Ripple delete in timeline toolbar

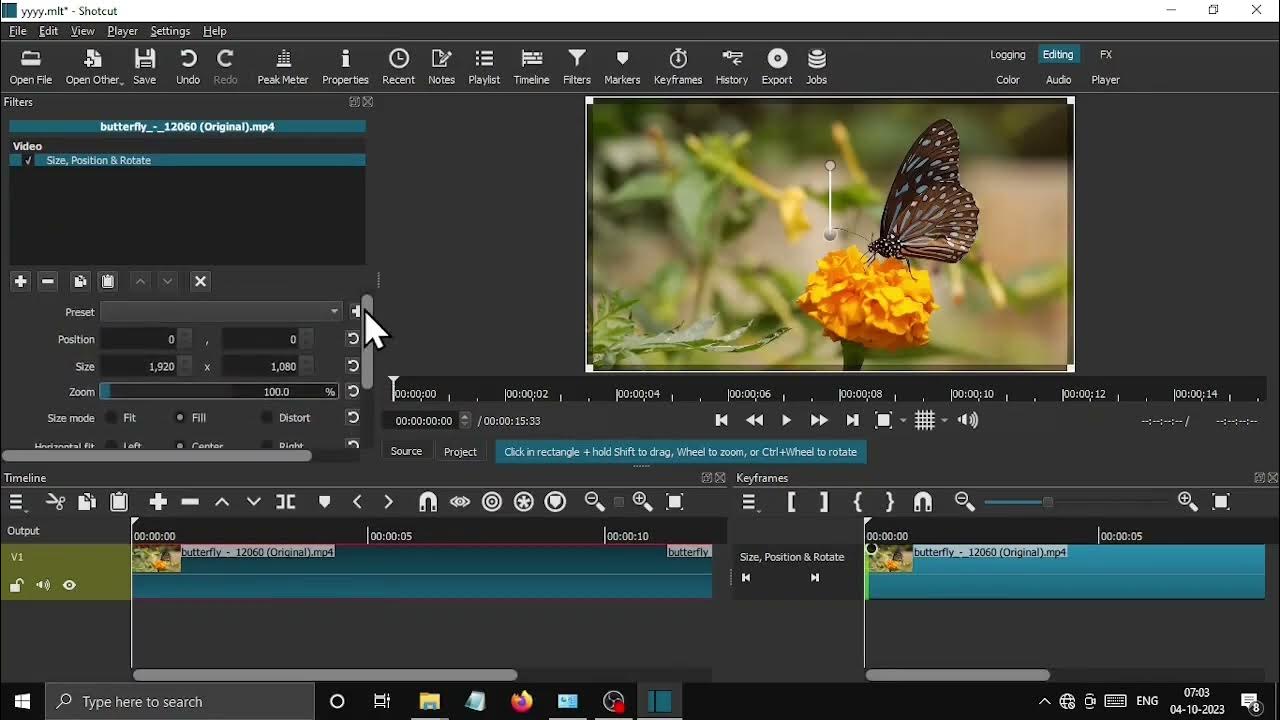[191, 502]
